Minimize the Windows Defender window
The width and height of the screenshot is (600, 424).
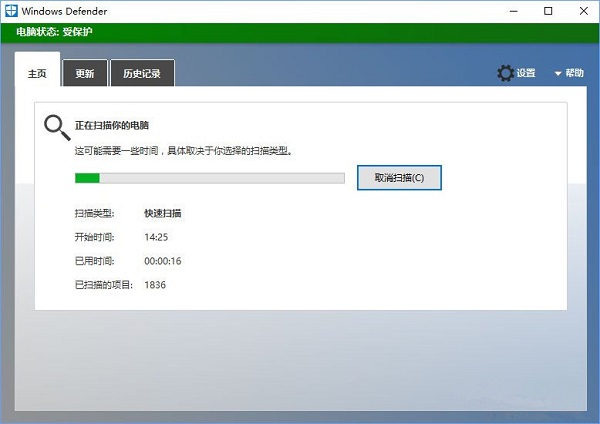tap(514, 11)
